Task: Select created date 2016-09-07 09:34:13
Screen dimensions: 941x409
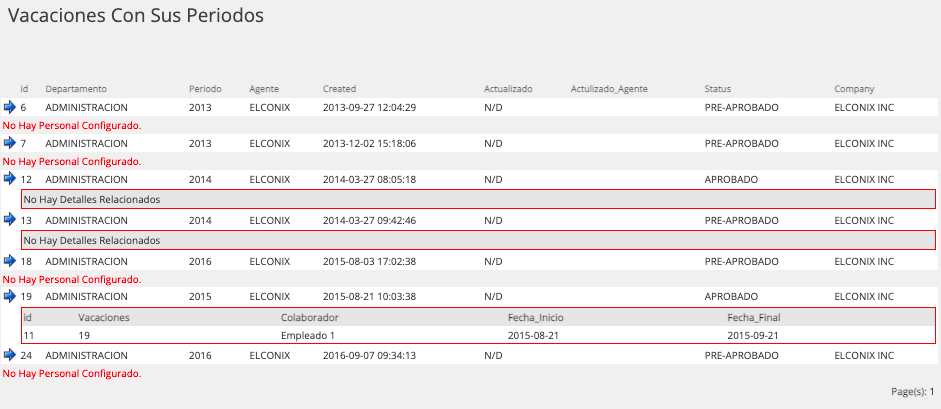Action: [x=369, y=356]
